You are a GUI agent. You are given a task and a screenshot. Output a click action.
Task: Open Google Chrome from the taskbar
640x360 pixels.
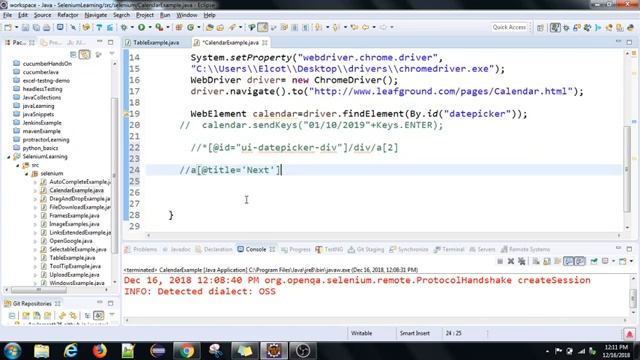pos(186,351)
